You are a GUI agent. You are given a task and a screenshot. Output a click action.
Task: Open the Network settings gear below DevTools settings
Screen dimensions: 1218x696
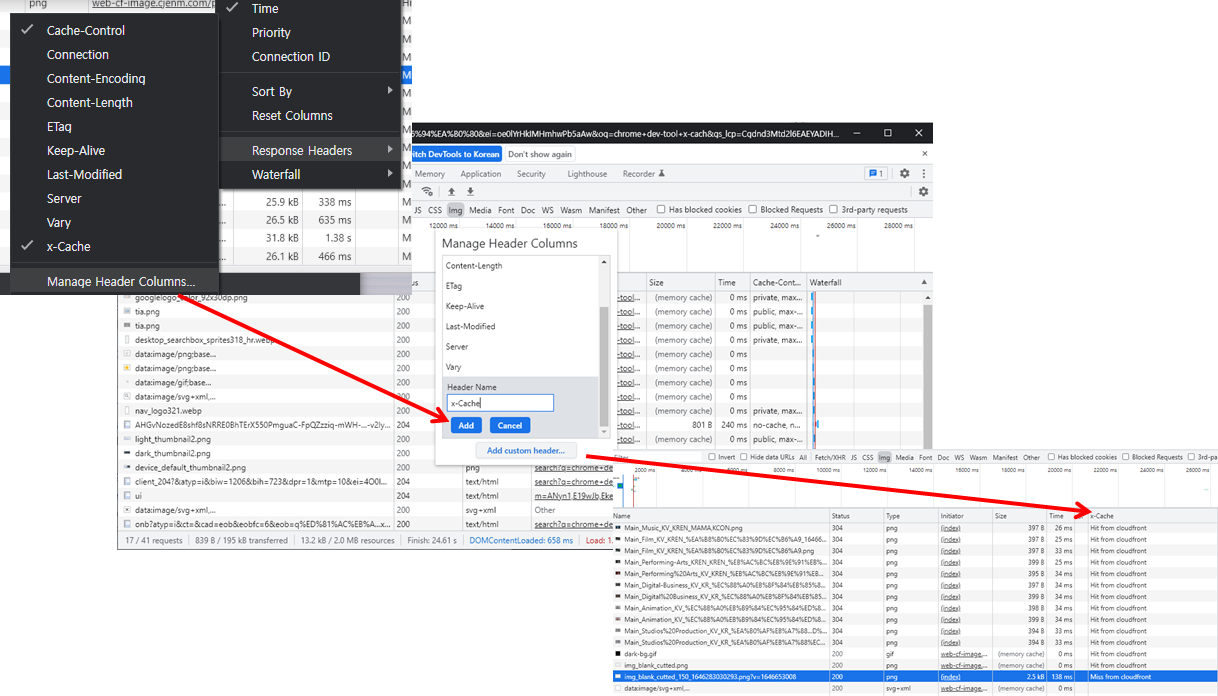tap(923, 192)
